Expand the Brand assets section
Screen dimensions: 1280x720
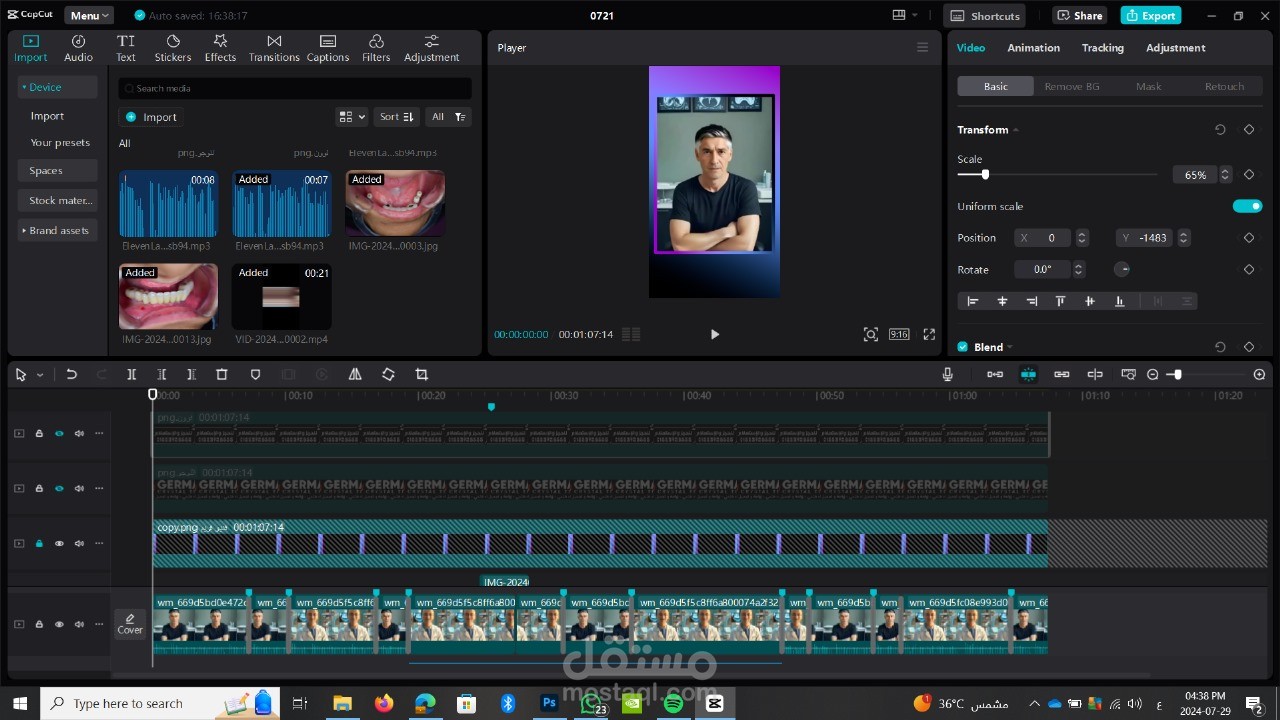tap(58, 230)
